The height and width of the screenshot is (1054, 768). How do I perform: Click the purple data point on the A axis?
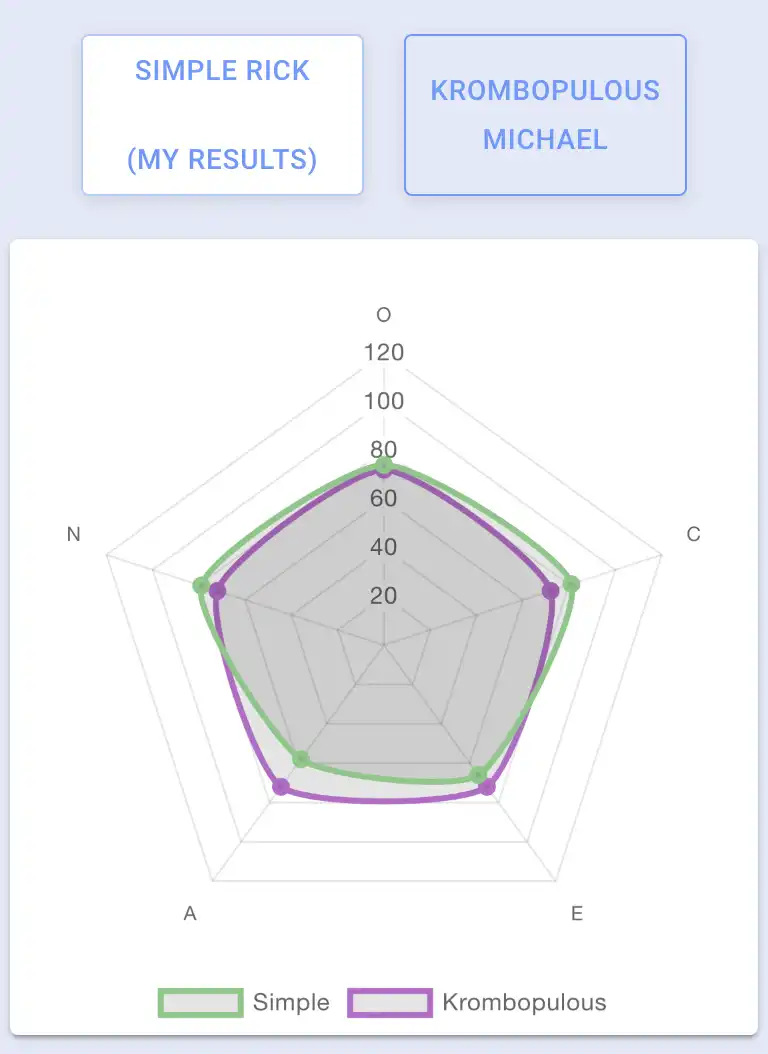(x=281, y=786)
